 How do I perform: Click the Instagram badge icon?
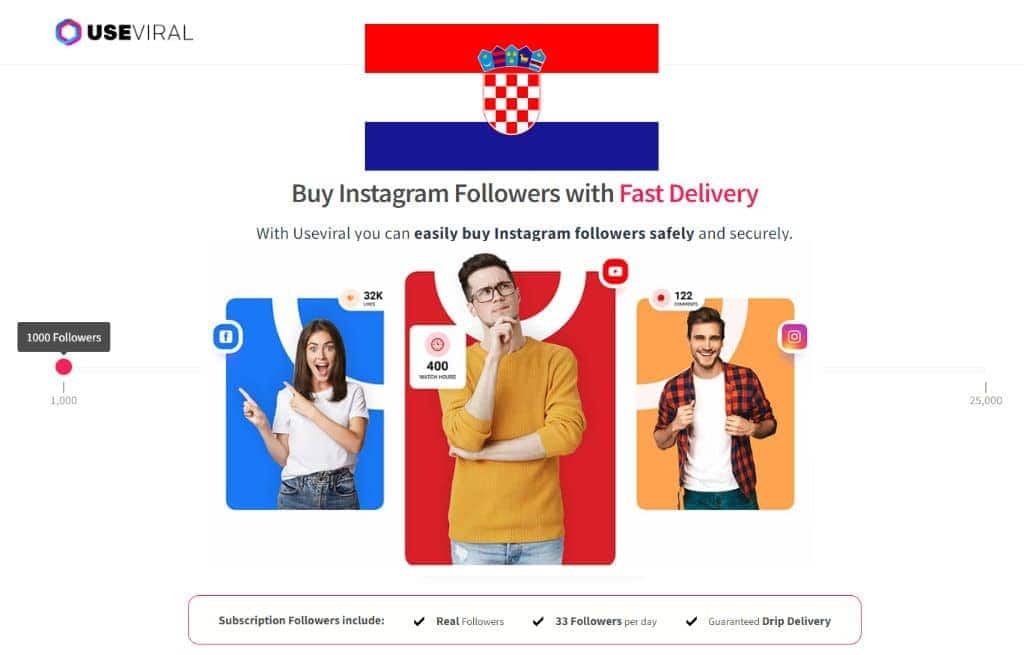tap(794, 336)
